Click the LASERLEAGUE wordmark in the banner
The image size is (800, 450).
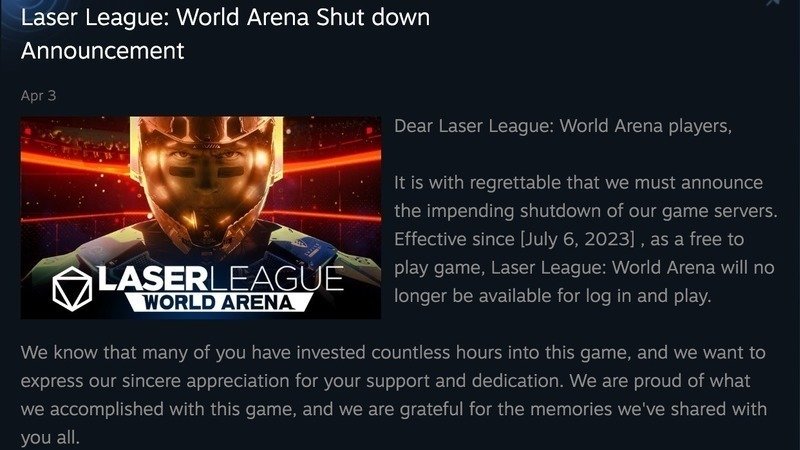[220, 279]
